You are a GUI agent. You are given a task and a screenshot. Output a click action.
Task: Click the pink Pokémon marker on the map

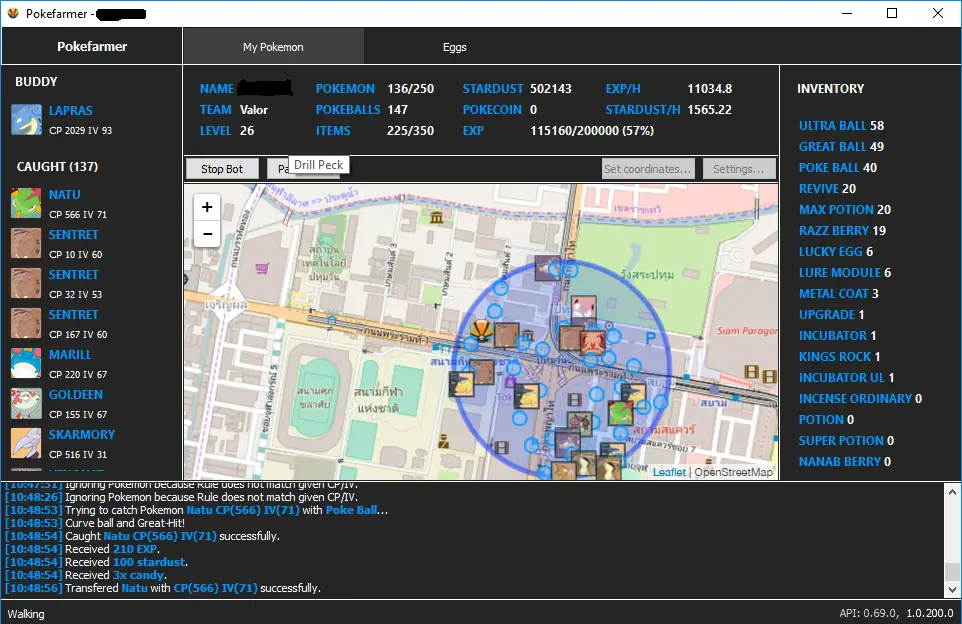pyautogui.click(x=583, y=308)
